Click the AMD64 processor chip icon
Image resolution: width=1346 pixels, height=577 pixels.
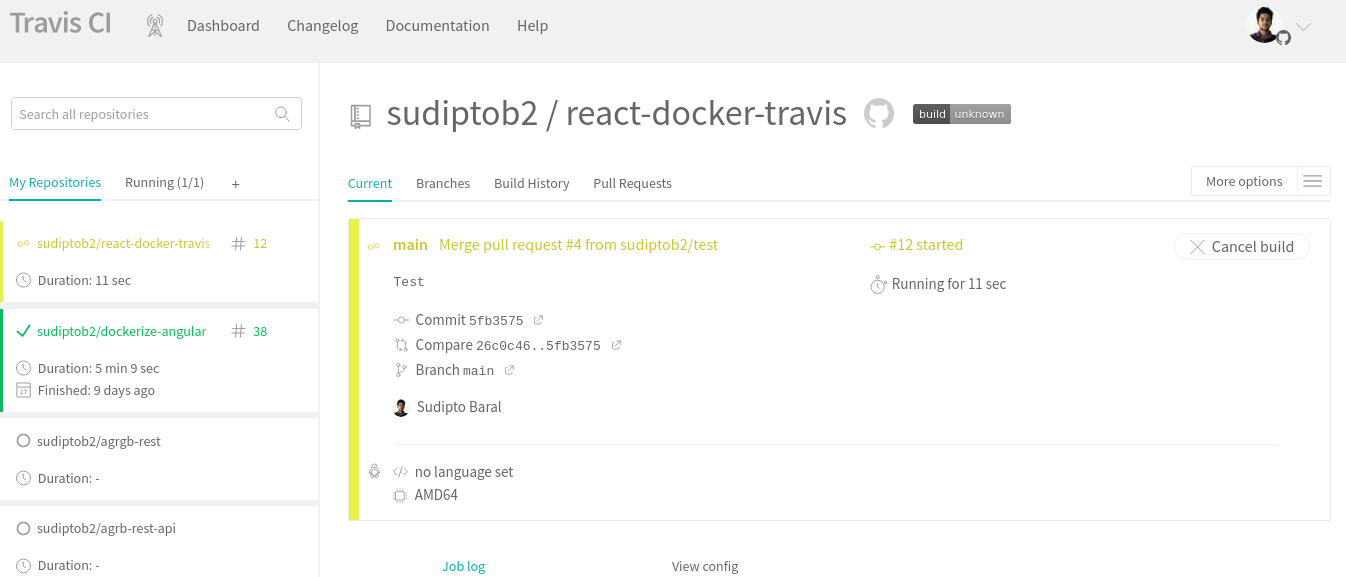coord(399,494)
